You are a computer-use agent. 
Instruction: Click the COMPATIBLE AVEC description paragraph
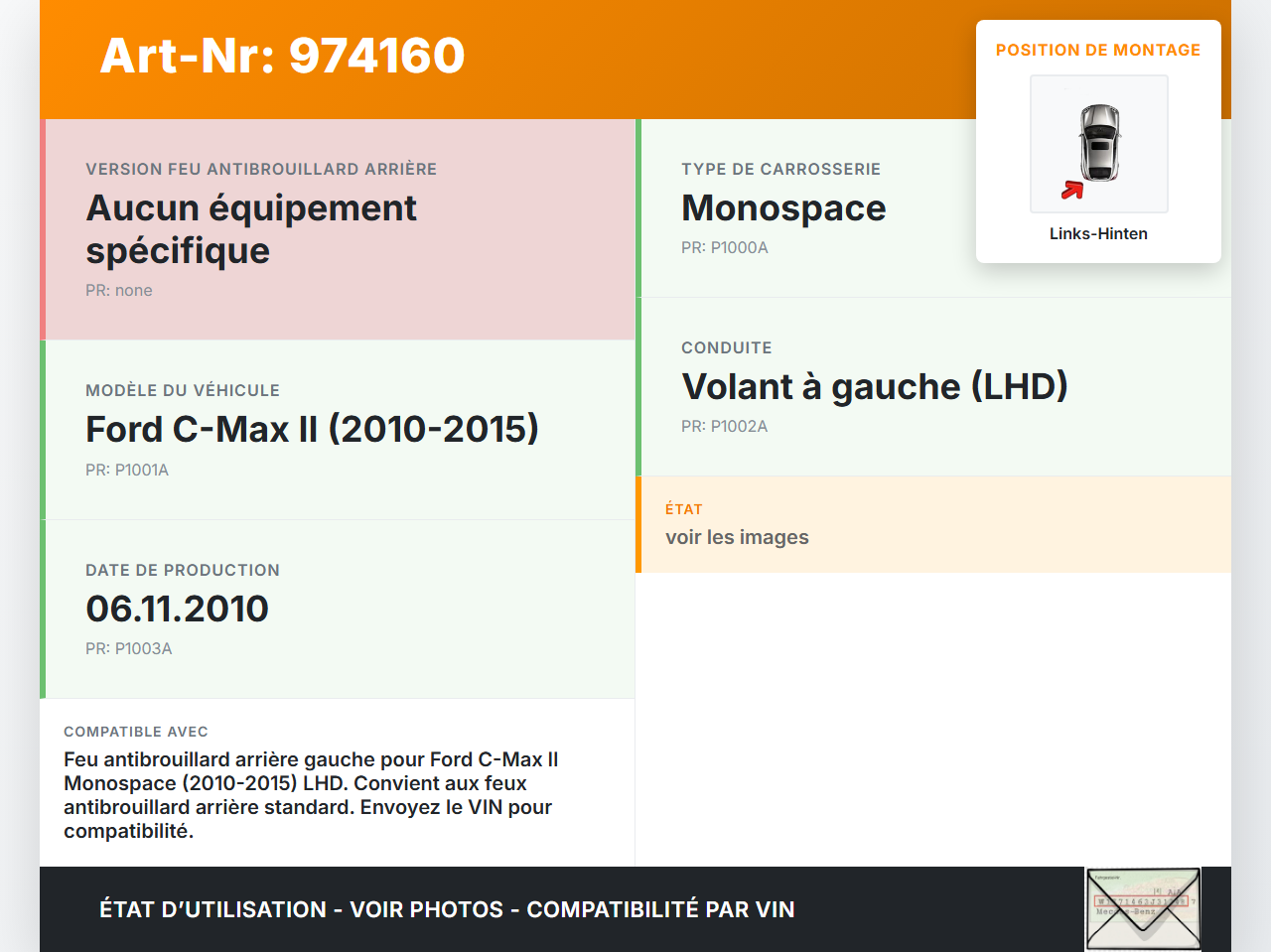coord(312,795)
